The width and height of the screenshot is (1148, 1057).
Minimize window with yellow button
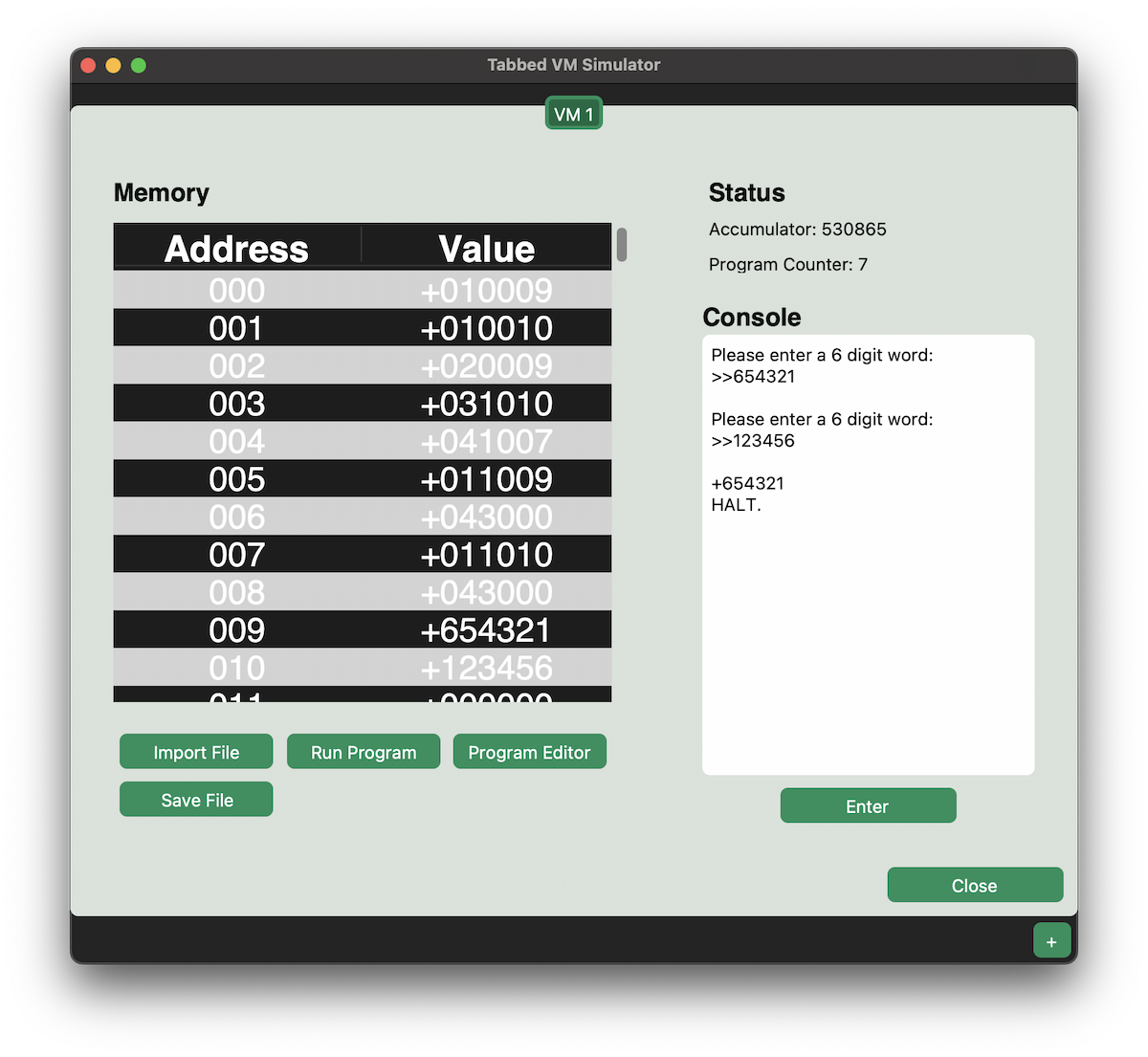(x=113, y=65)
